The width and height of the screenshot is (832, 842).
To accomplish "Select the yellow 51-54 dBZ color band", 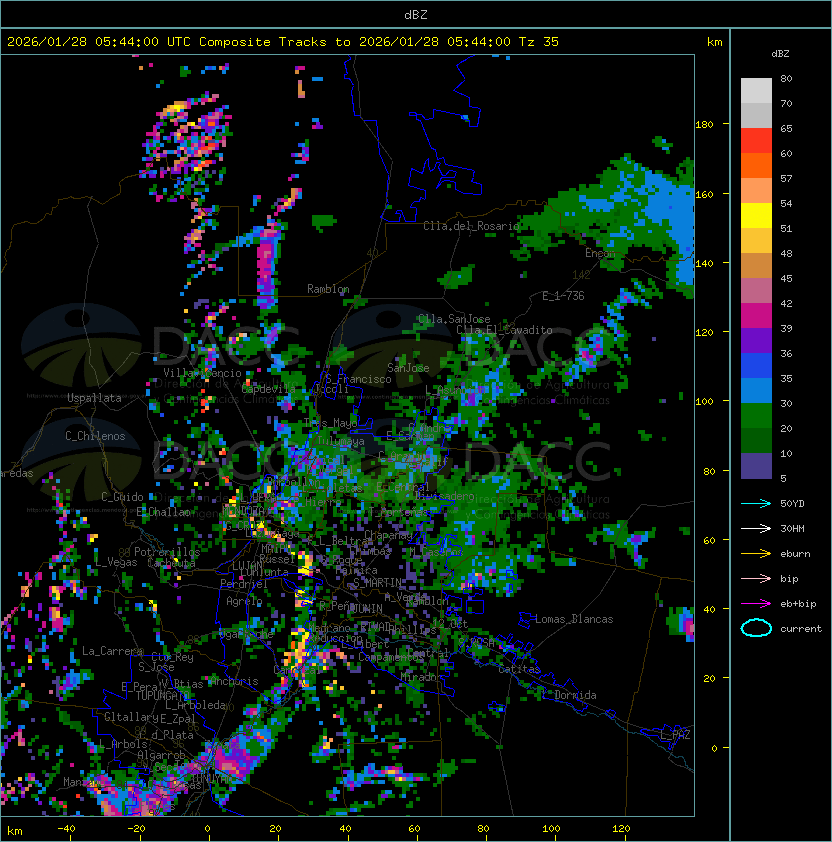I will coord(756,216).
